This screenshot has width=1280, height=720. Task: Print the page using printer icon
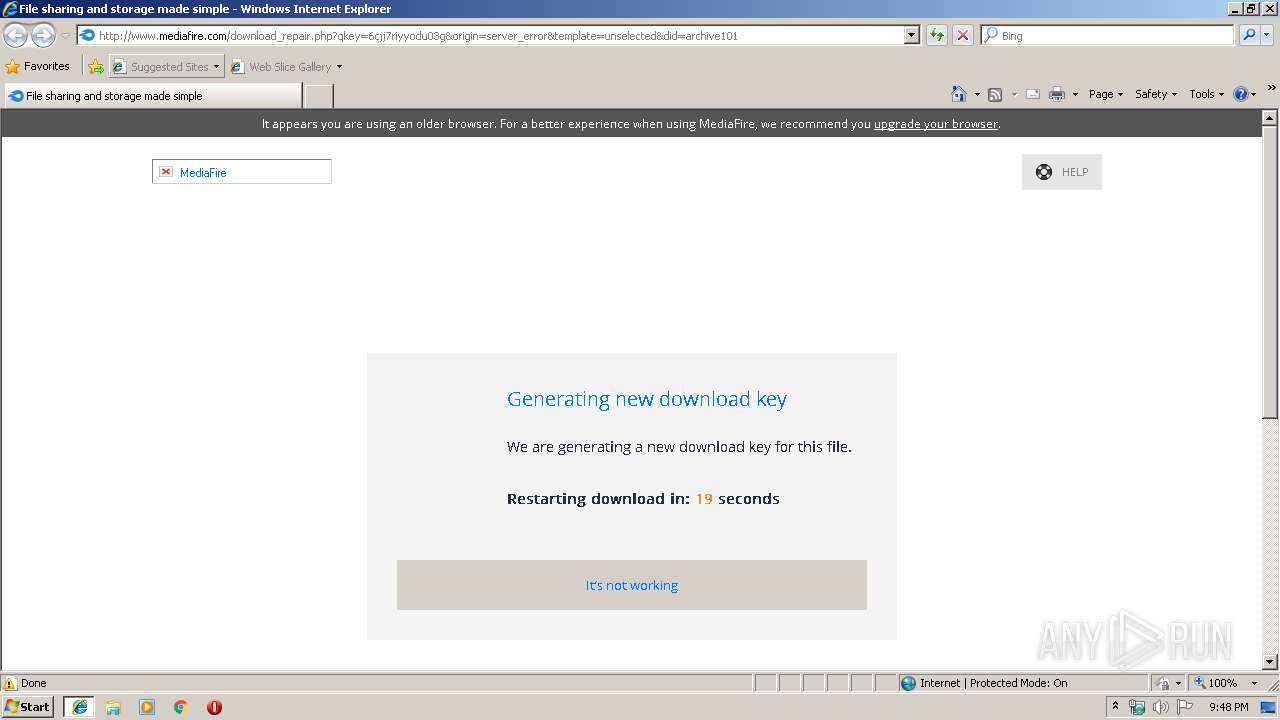click(1057, 94)
